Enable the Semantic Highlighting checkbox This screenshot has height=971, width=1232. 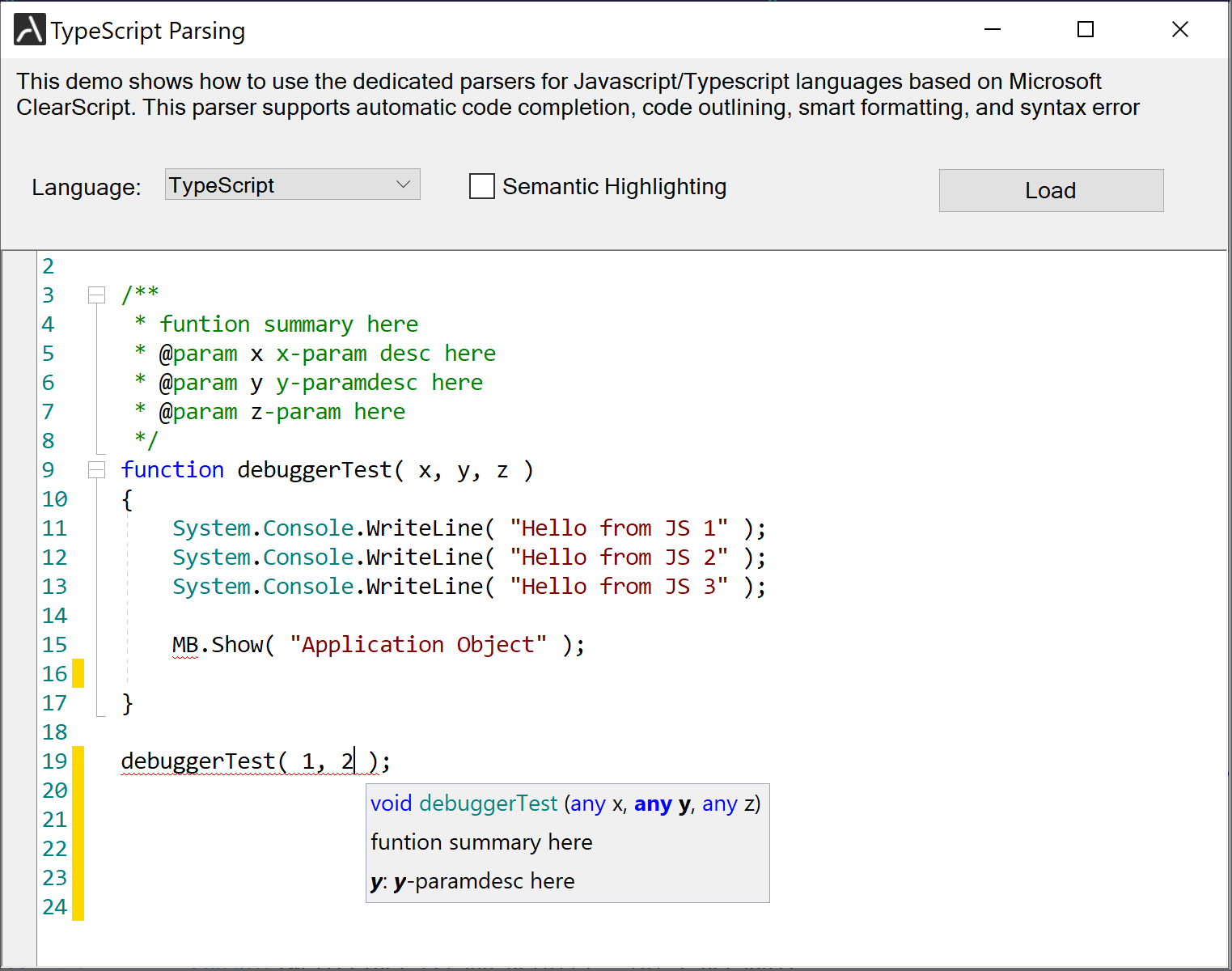(x=482, y=186)
